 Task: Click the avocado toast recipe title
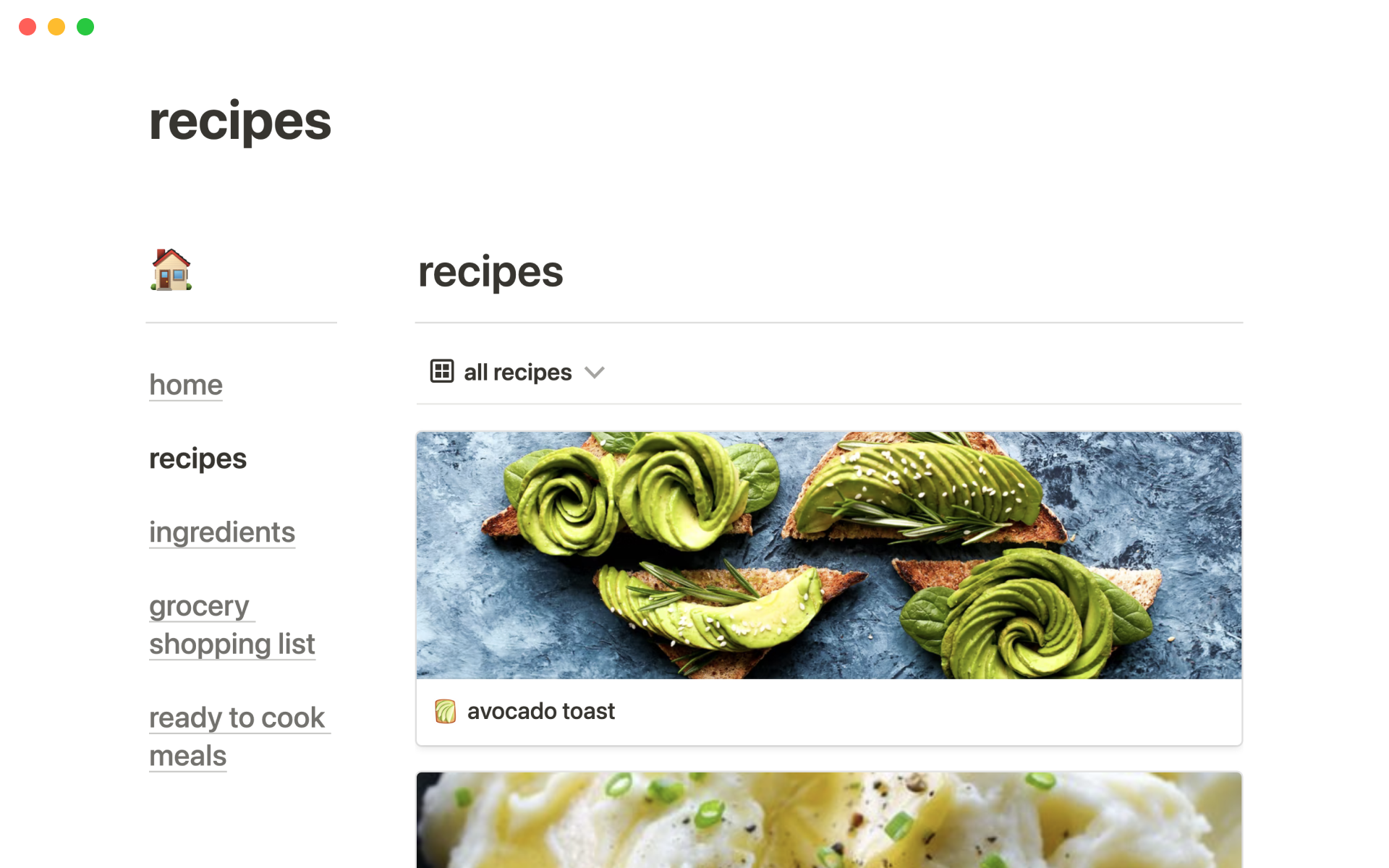[541, 711]
